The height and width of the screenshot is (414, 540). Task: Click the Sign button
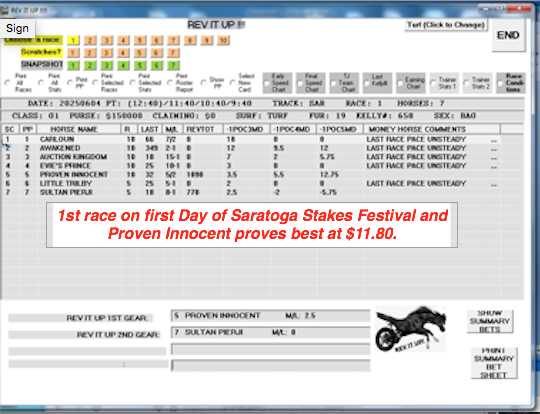click(17, 28)
